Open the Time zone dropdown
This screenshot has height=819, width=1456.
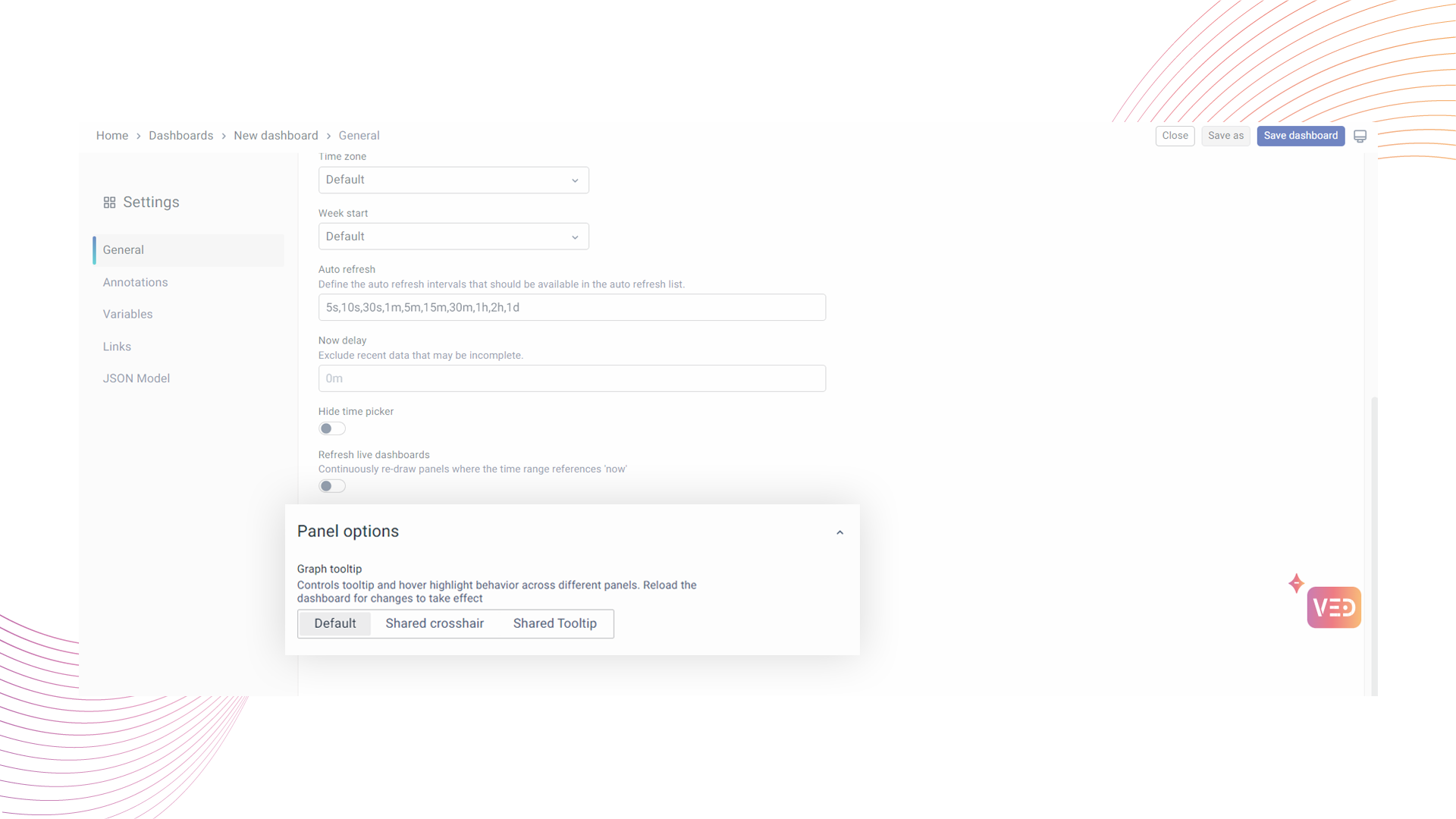[x=453, y=180]
